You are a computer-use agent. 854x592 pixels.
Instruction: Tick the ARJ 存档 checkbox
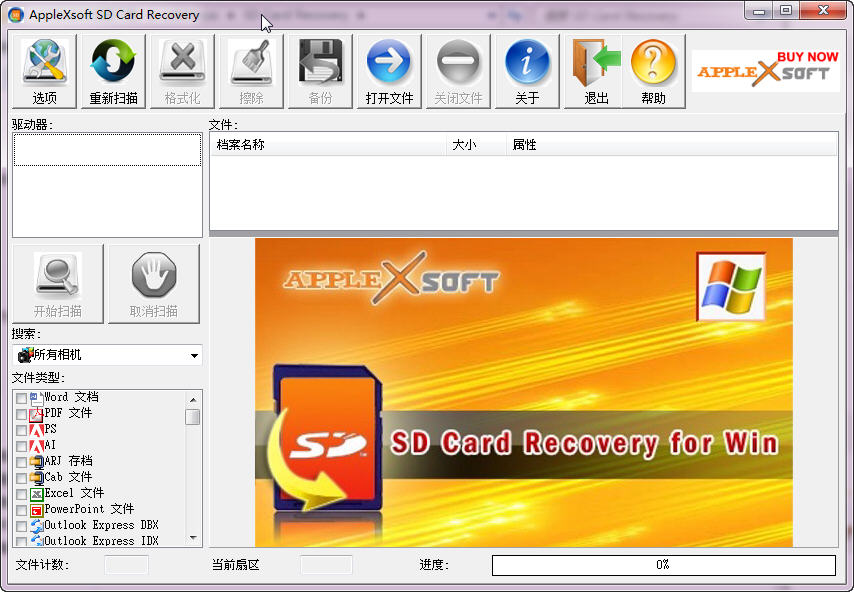tap(21, 462)
